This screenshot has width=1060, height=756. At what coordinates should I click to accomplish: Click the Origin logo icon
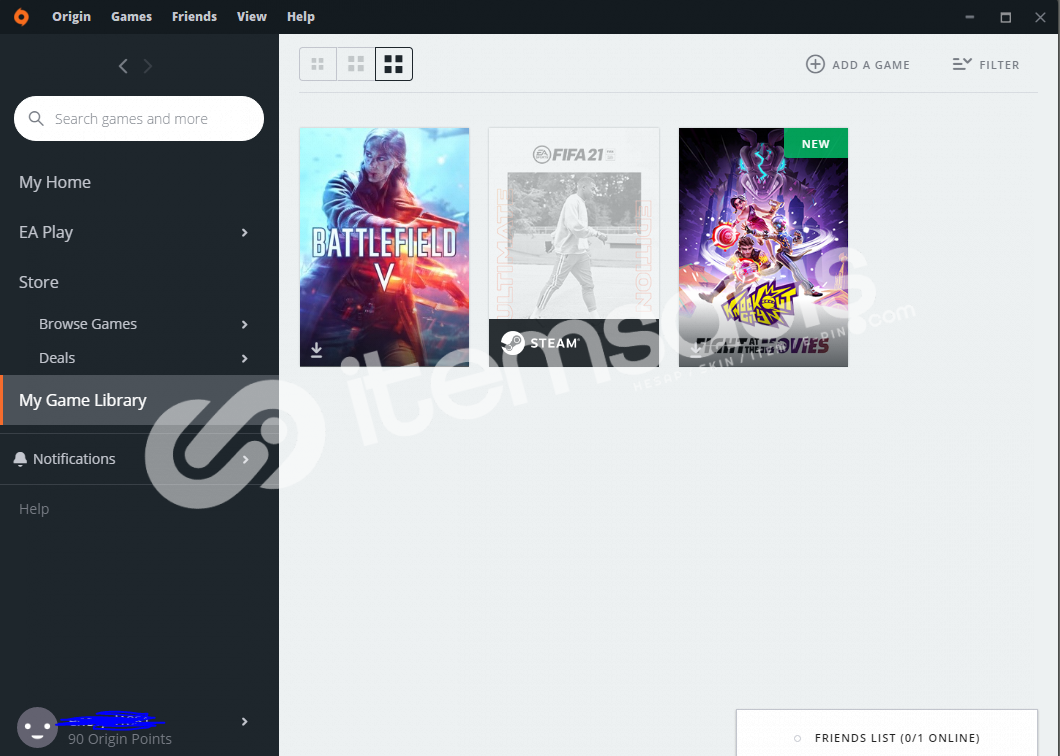click(x=22, y=17)
